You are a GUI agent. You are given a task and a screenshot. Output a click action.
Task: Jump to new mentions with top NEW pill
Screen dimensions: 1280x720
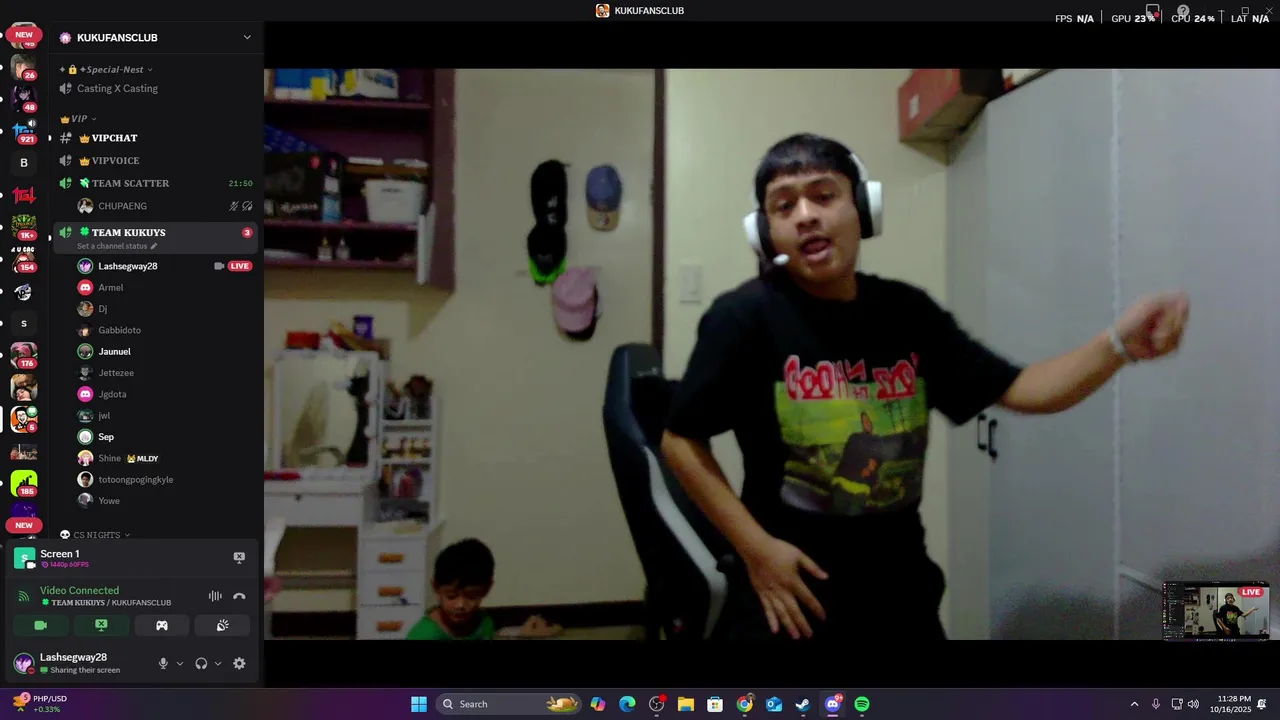click(24, 35)
